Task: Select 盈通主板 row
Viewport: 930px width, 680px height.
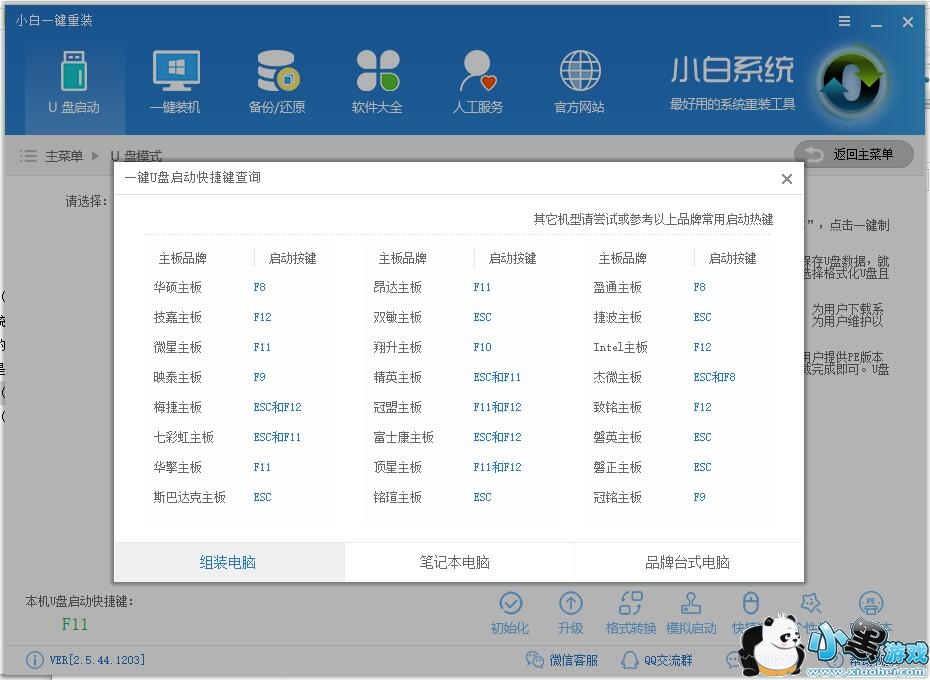Action: [x=678, y=287]
